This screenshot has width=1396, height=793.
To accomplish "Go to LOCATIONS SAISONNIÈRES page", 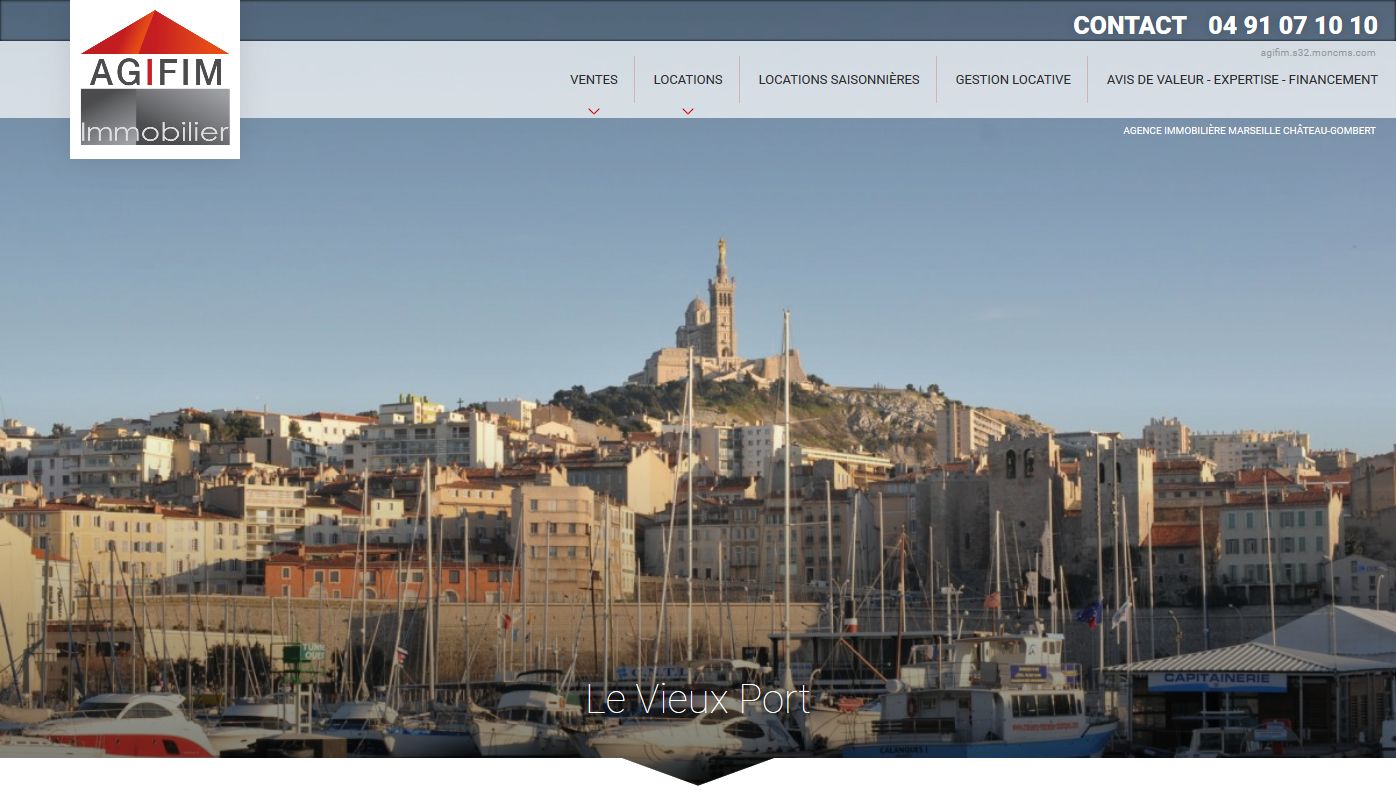I will click(x=838, y=80).
